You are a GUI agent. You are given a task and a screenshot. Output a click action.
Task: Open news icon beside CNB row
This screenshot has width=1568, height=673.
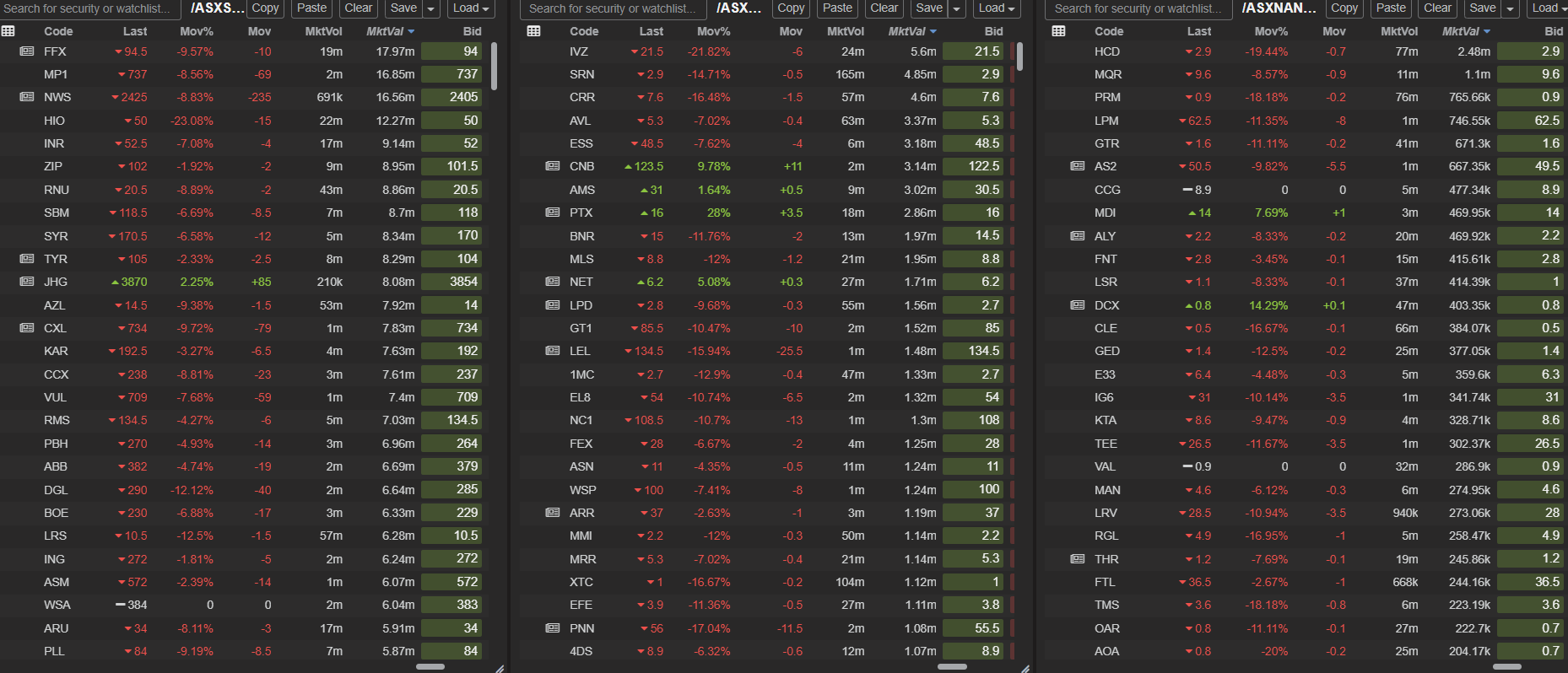[553, 166]
